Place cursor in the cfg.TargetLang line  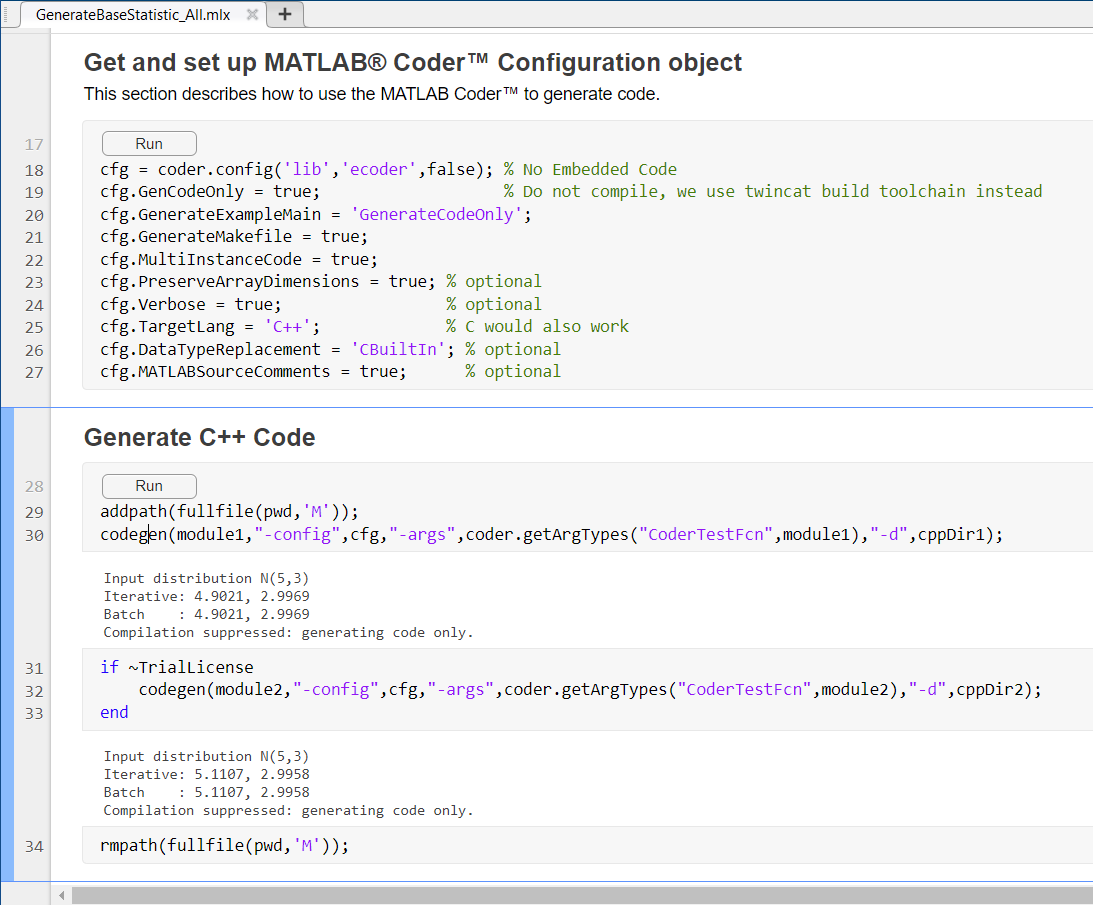point(210,327)
